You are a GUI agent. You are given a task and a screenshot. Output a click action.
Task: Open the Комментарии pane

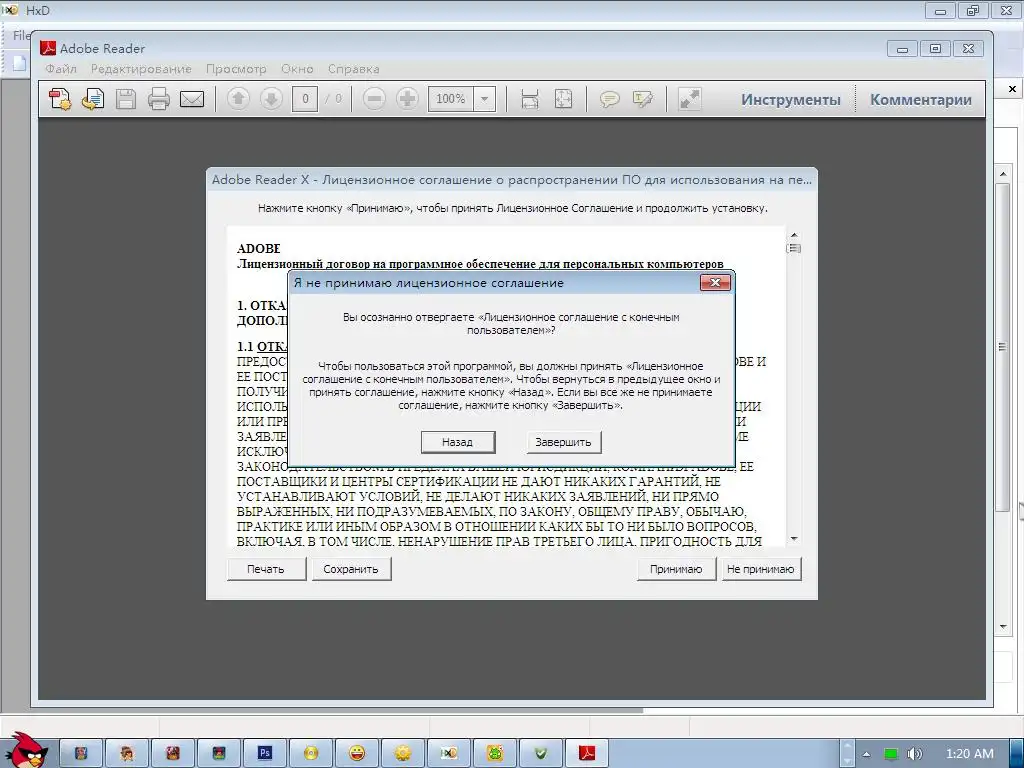pos(921,100)
